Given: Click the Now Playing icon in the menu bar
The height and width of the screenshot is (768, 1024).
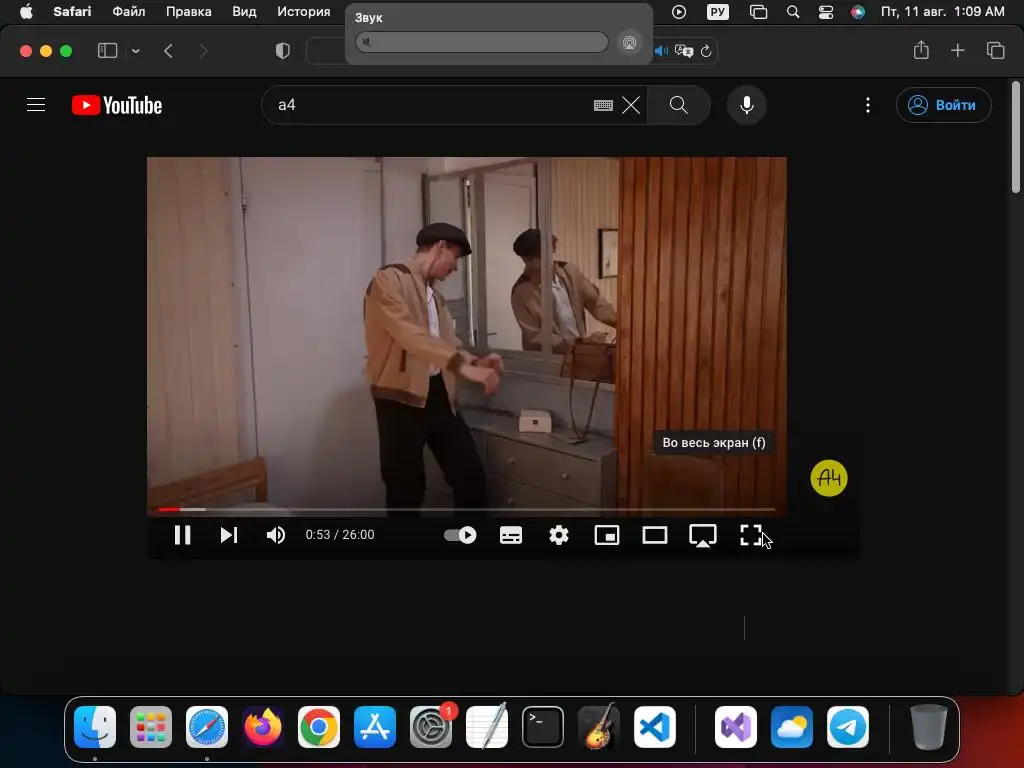Looking at the screenshot, I should [x=679, y=12].
